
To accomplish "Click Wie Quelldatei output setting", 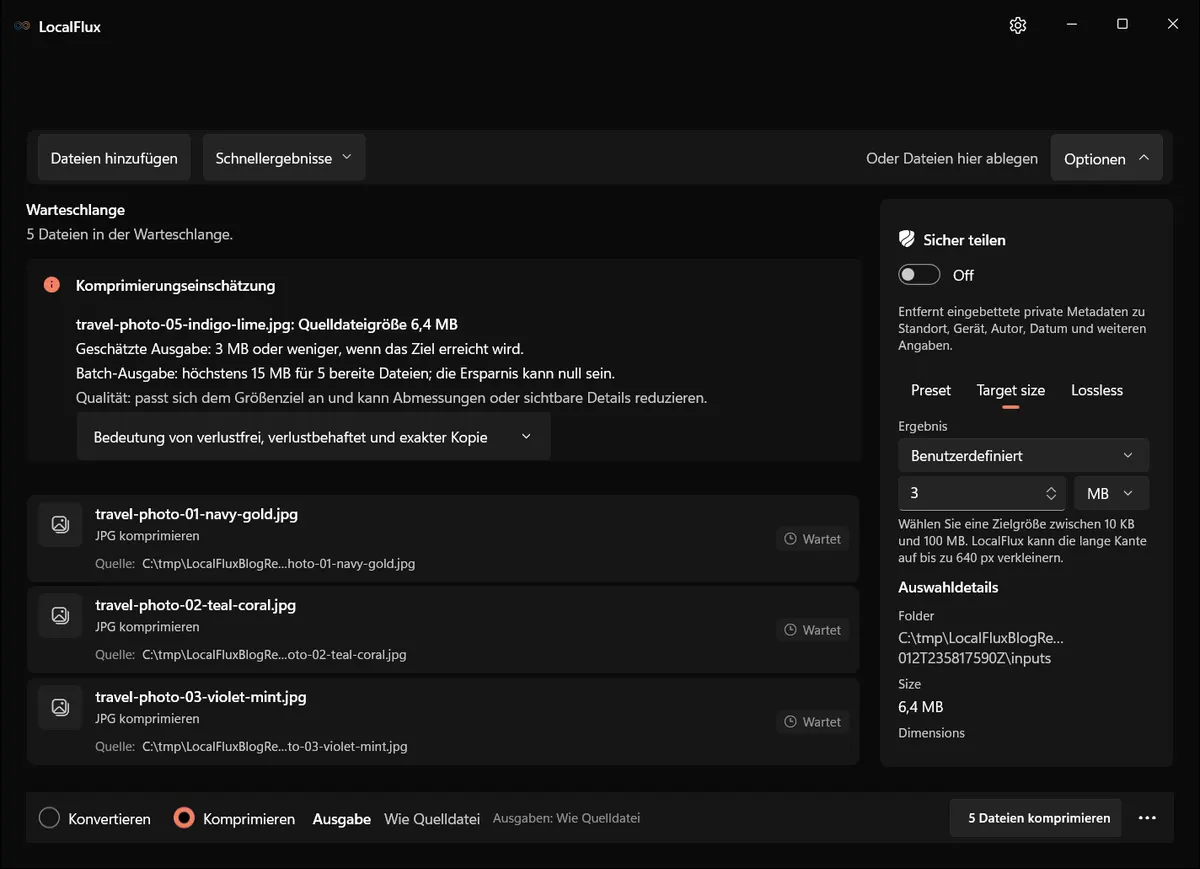I will [433, 818].
